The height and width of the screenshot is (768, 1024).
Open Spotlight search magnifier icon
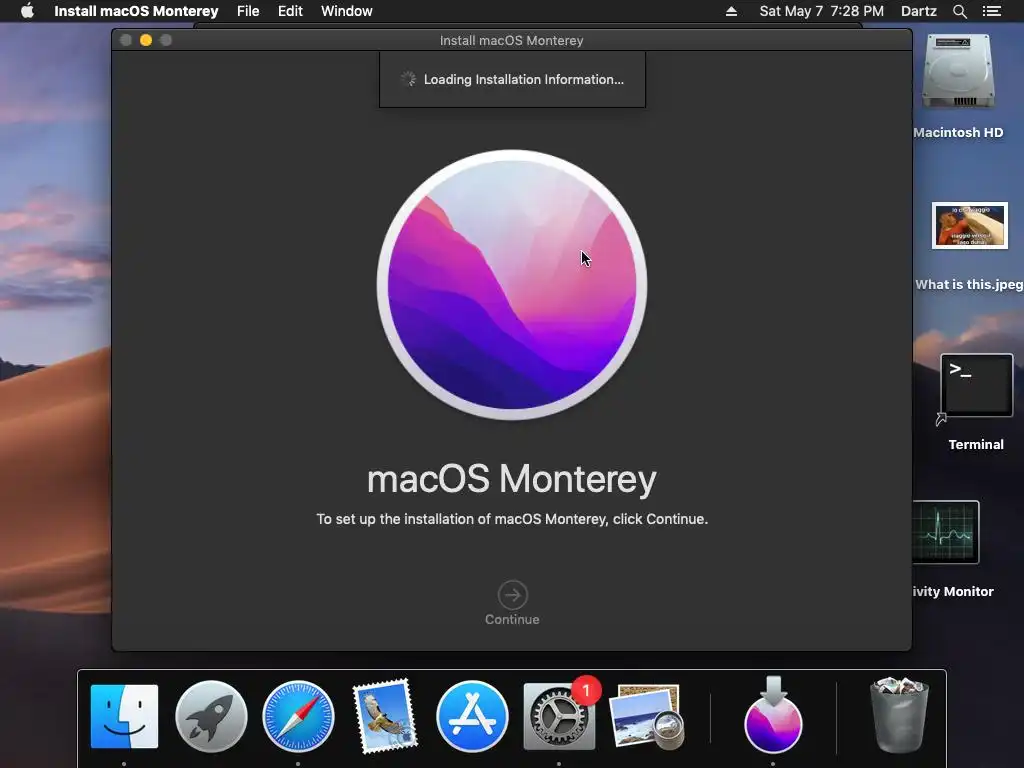[959, 11]
